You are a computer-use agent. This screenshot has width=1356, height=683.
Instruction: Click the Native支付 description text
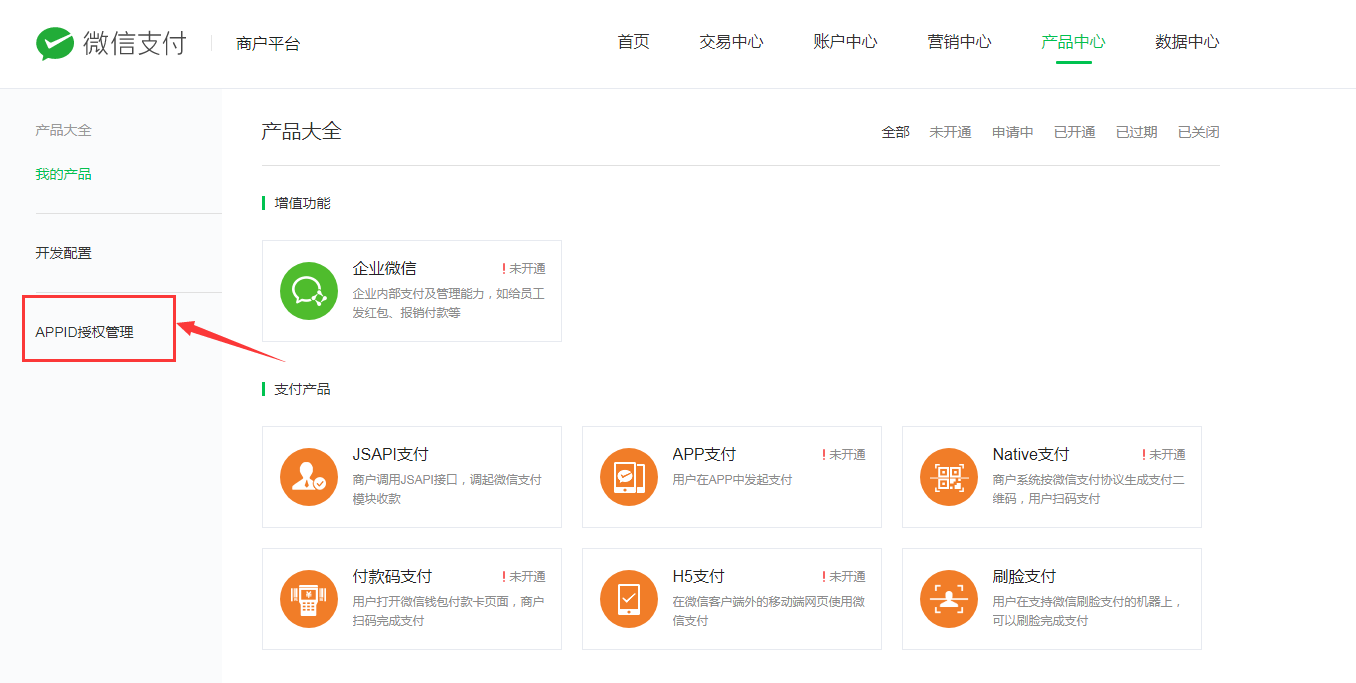pyautogui.click(x=1089, y=489)
